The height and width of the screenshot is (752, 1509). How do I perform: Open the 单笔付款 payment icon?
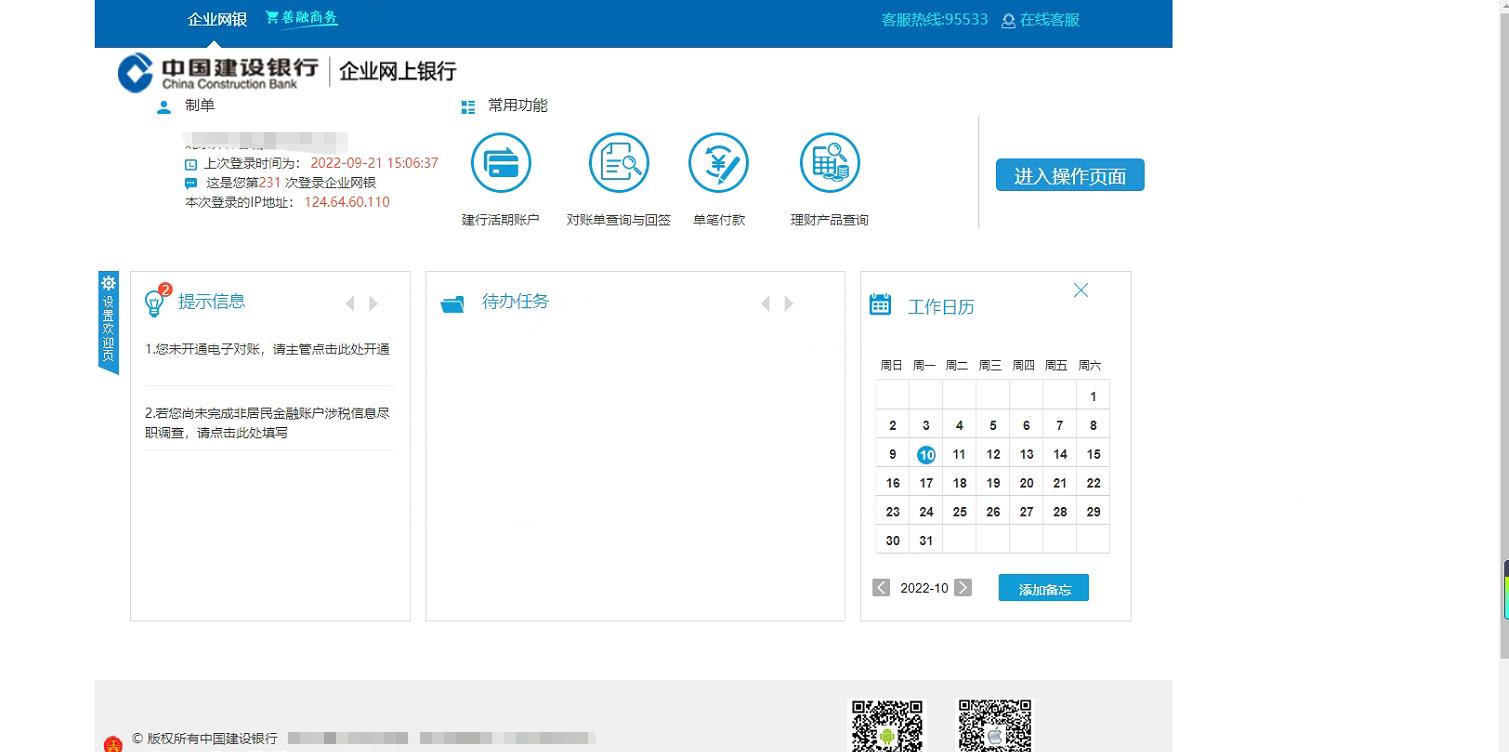719,162
